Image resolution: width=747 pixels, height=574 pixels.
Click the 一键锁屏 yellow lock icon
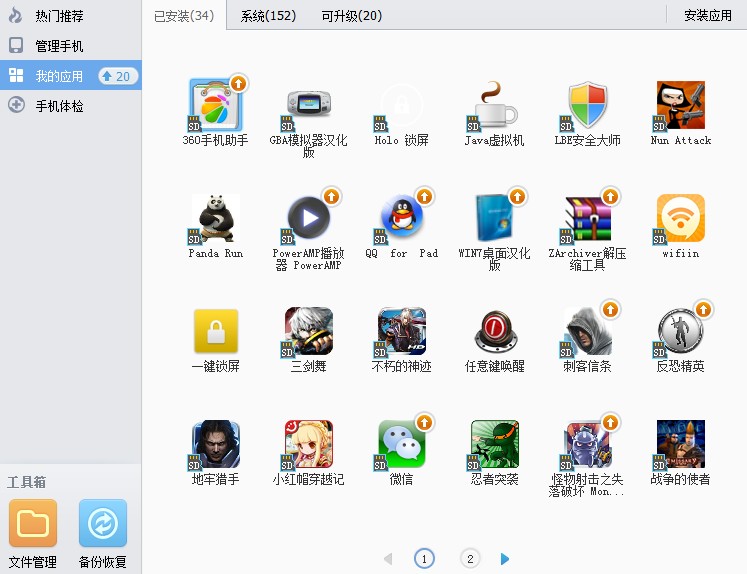(x=215, y=331)
